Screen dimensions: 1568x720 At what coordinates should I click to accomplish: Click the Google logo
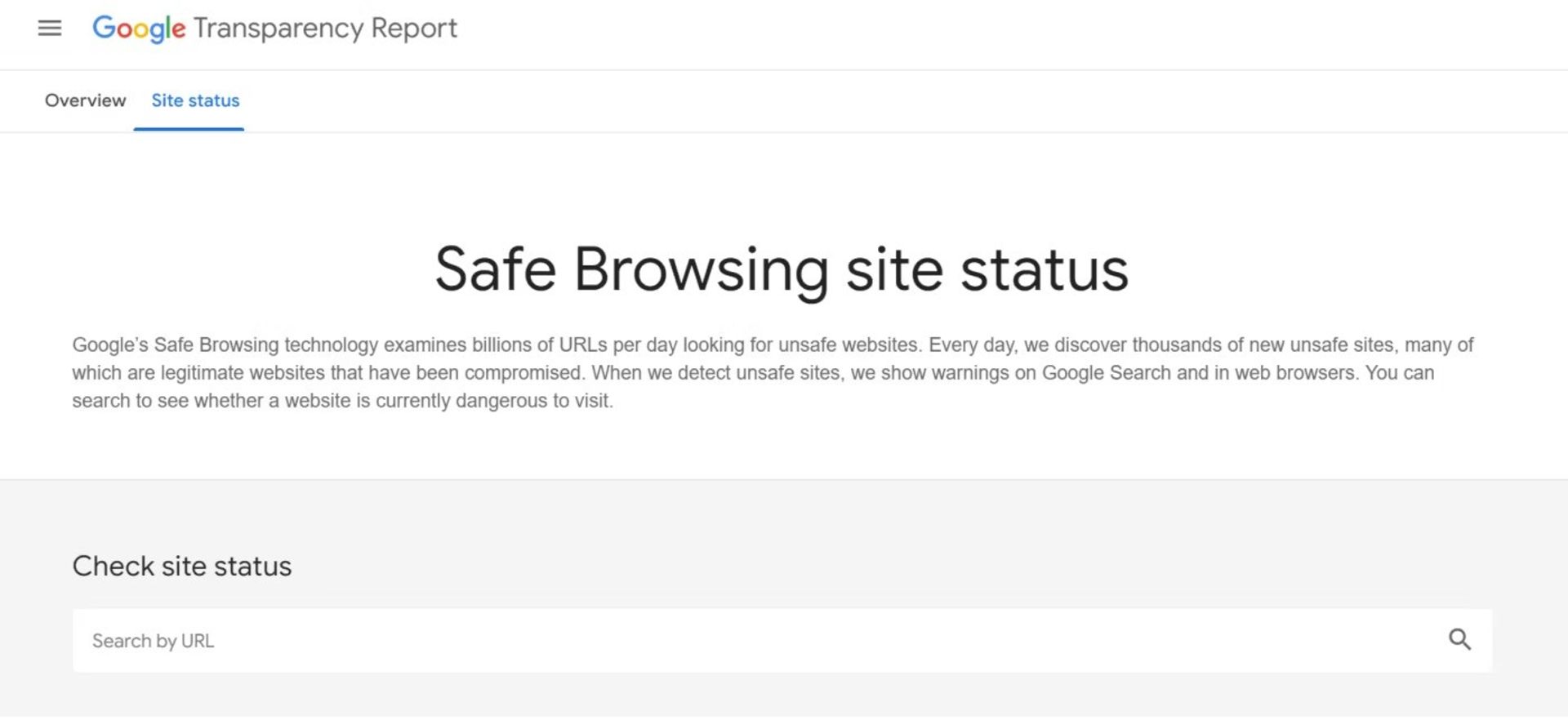click(139, 29)
